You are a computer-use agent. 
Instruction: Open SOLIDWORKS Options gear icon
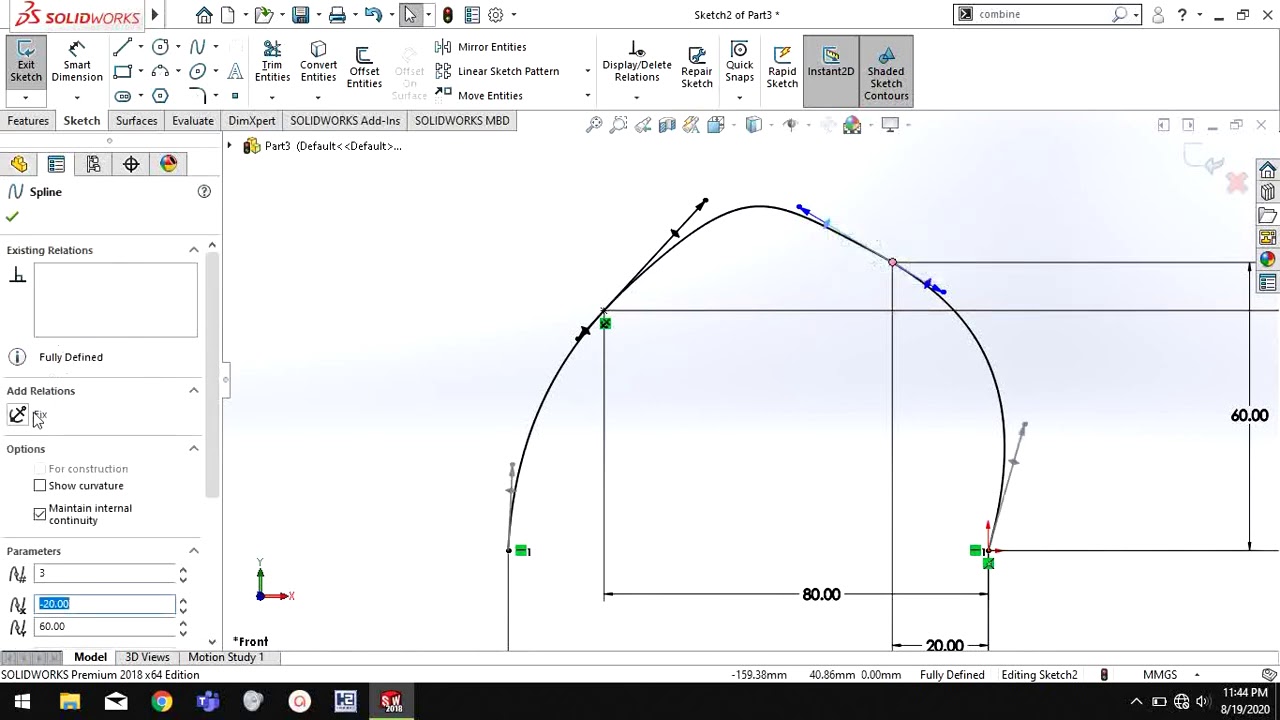click(x=495, y=15)
